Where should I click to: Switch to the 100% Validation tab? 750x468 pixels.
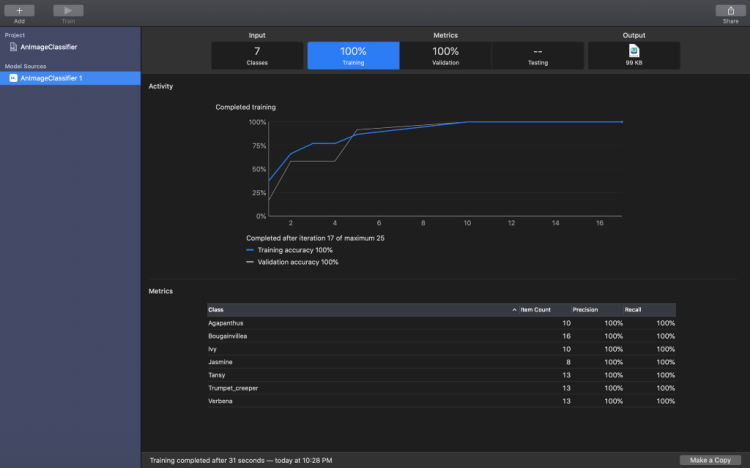(x=445, y=55)
